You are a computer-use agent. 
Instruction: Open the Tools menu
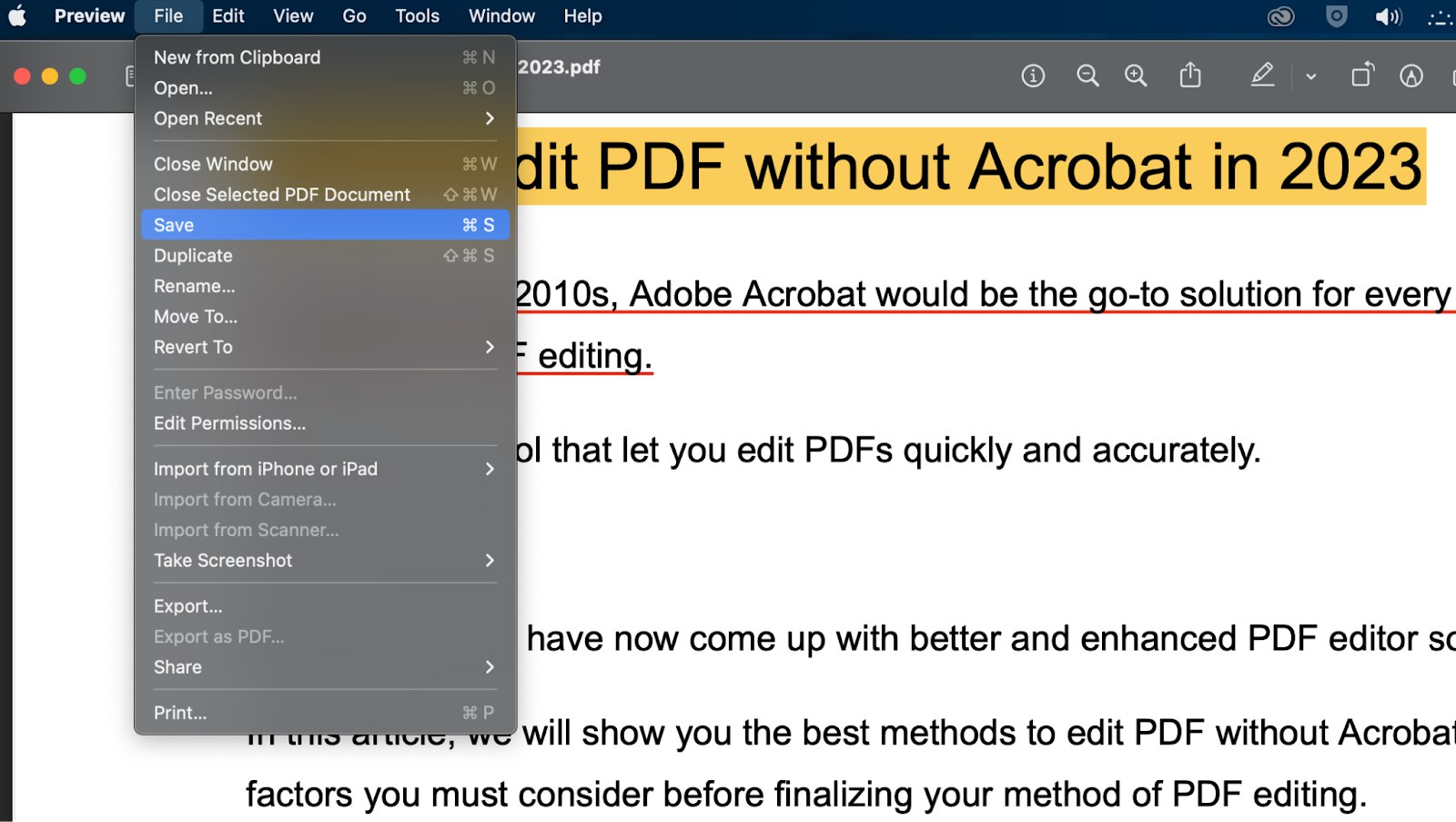[416, 15]
